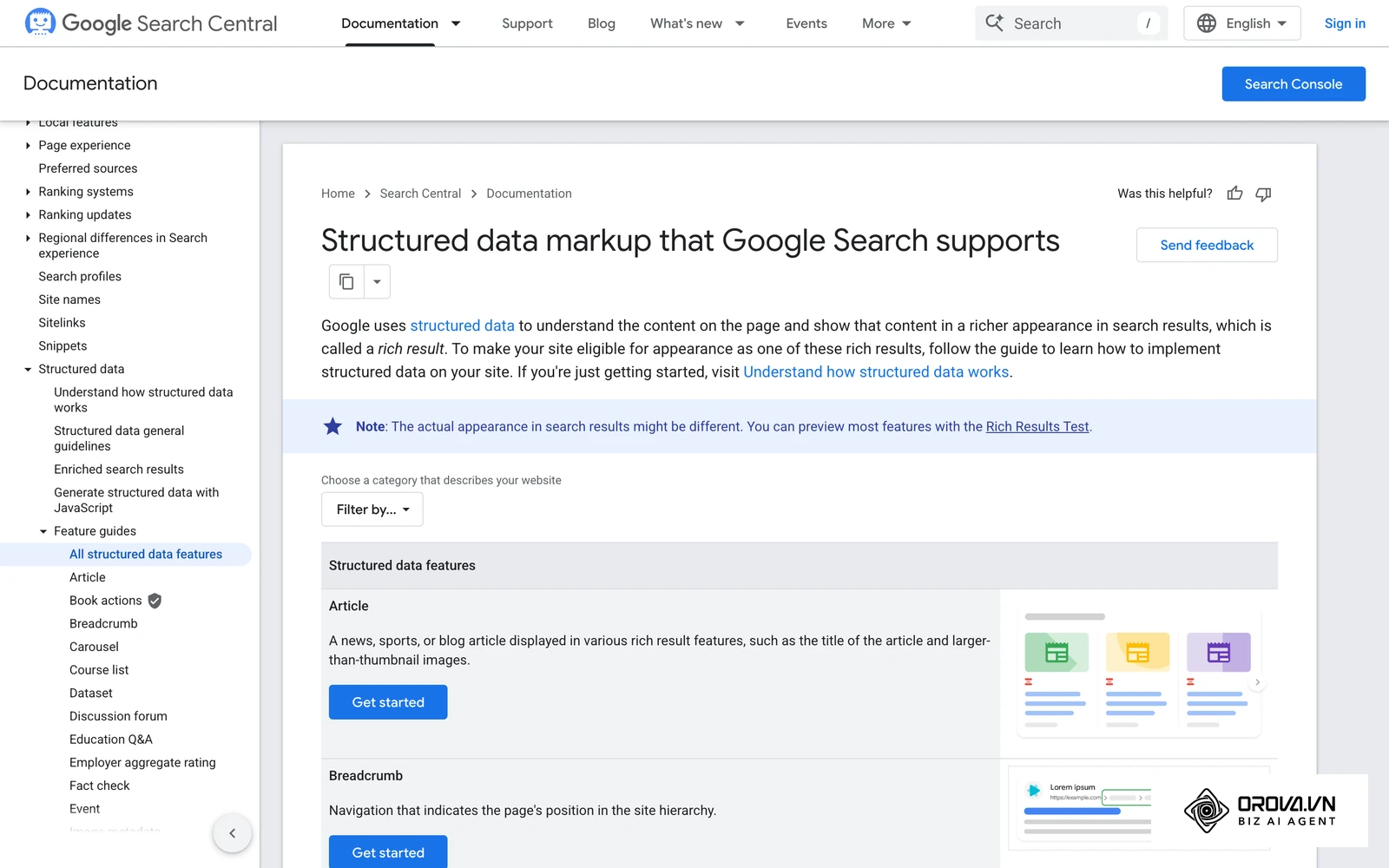Collapse the sidebar with the chevron button
1389x868 pixels.
[232, 833]
